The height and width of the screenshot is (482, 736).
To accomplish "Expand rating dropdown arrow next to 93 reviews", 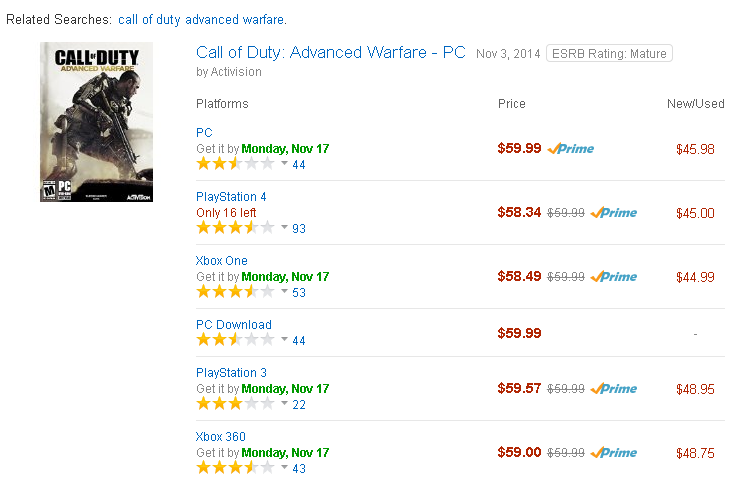I will (x=284, y=227).
